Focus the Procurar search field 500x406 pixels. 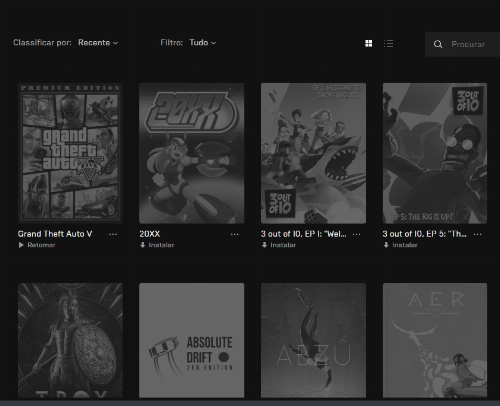click(x=463, y=44)
